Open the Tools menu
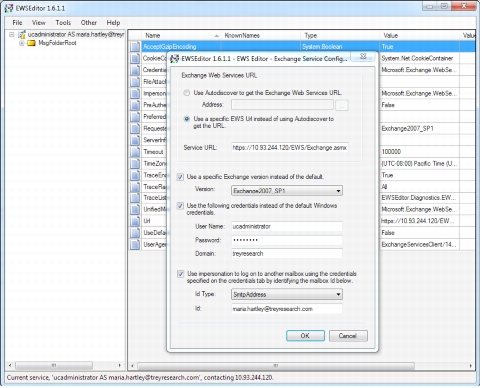 point(63,23)
